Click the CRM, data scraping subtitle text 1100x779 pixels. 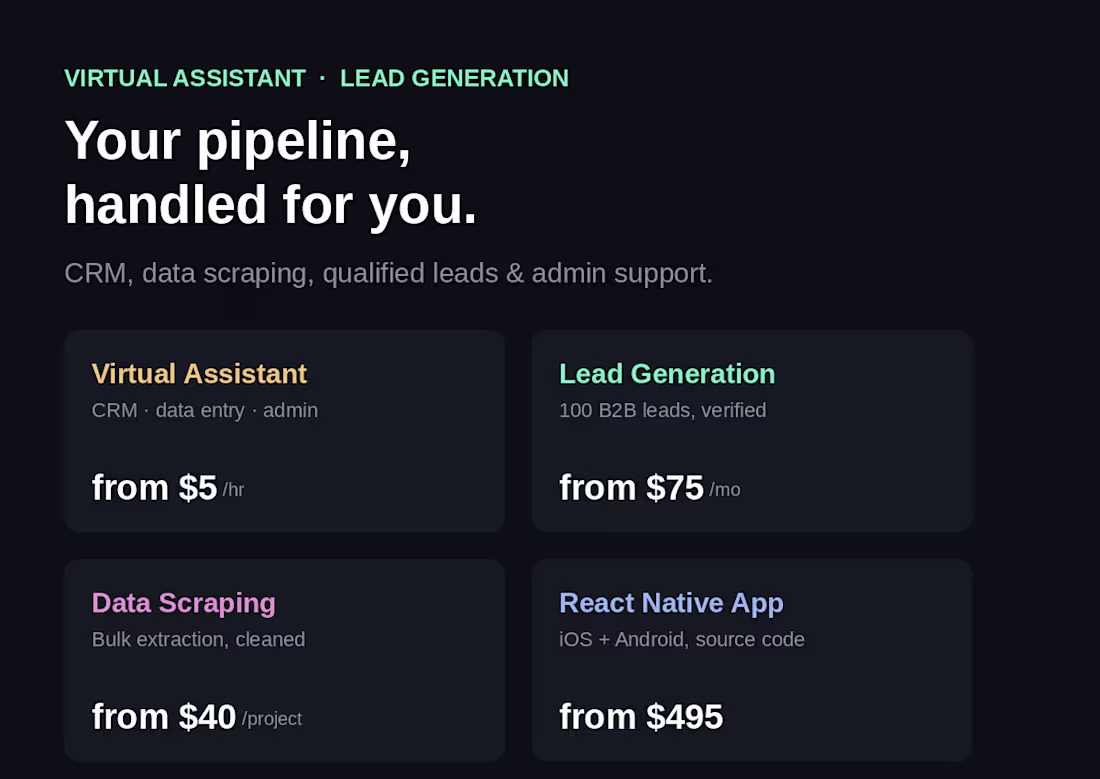(x=389, y=274)
